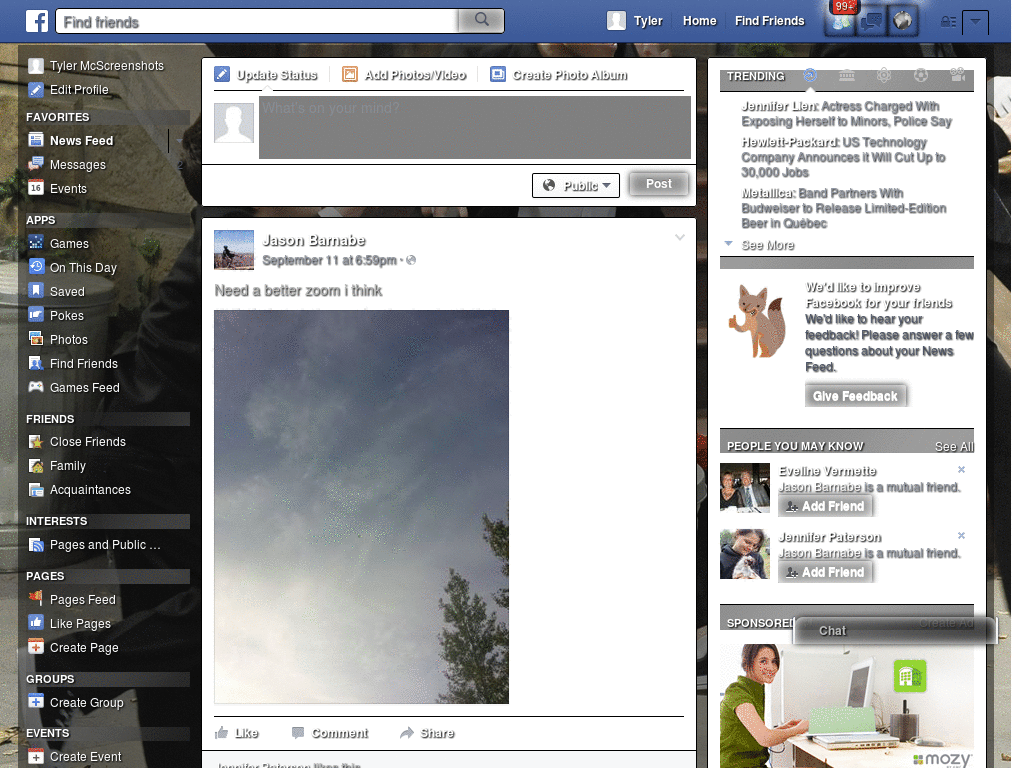Select Update Status tab
Image resolution: width=1024 pixels, height=768 pixels.
[x=266, y=75]
